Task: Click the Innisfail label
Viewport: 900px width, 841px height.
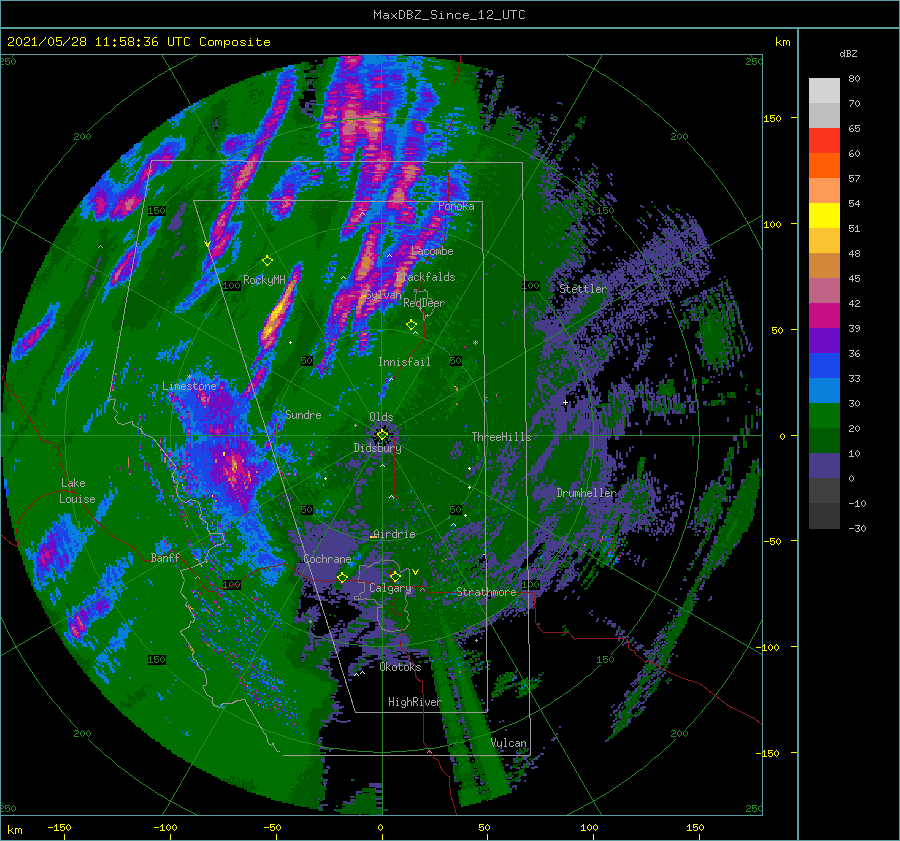Action: (x=404, y=362)
